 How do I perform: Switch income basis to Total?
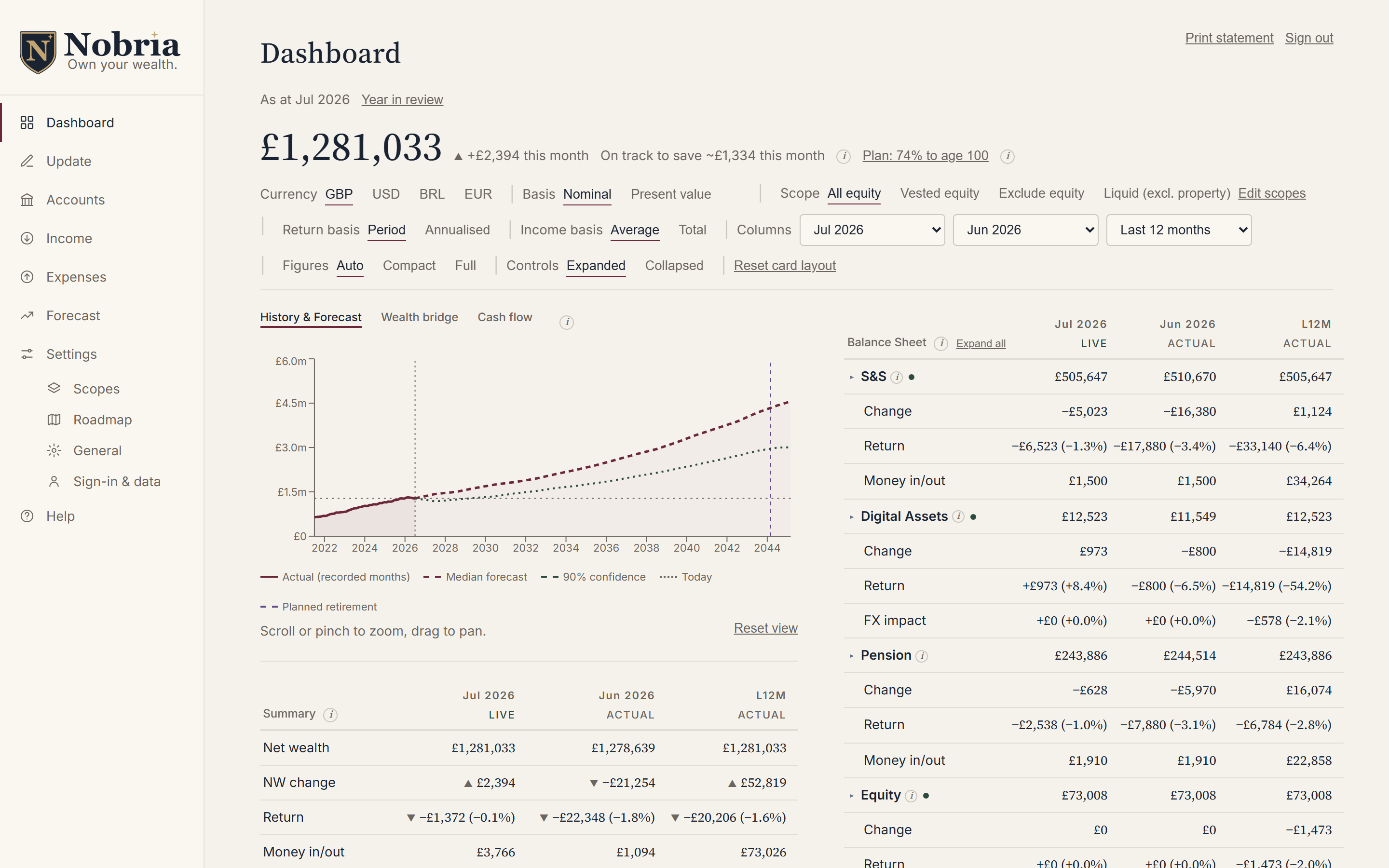tap(692, 230)
